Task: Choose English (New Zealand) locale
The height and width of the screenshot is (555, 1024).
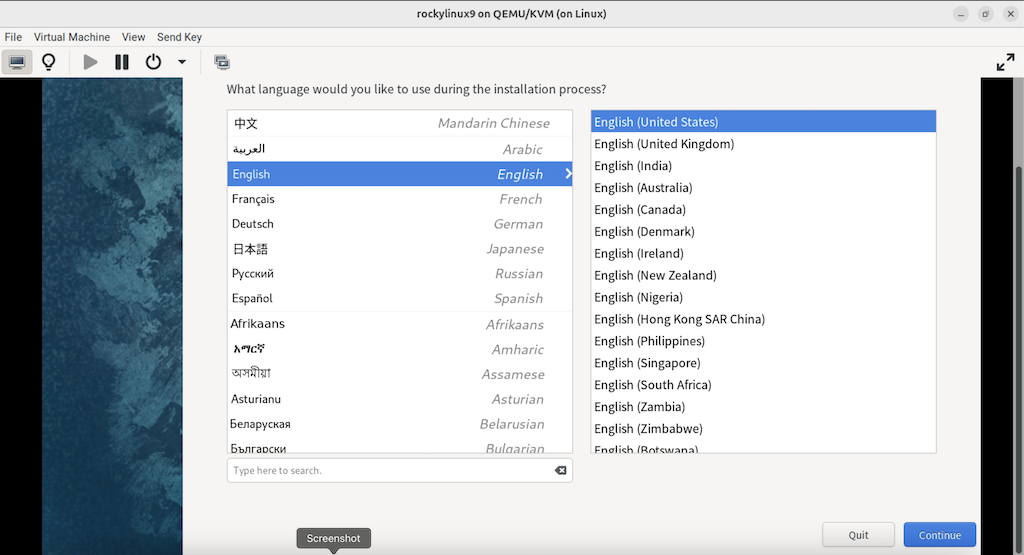Action: (x=763, y=275)
